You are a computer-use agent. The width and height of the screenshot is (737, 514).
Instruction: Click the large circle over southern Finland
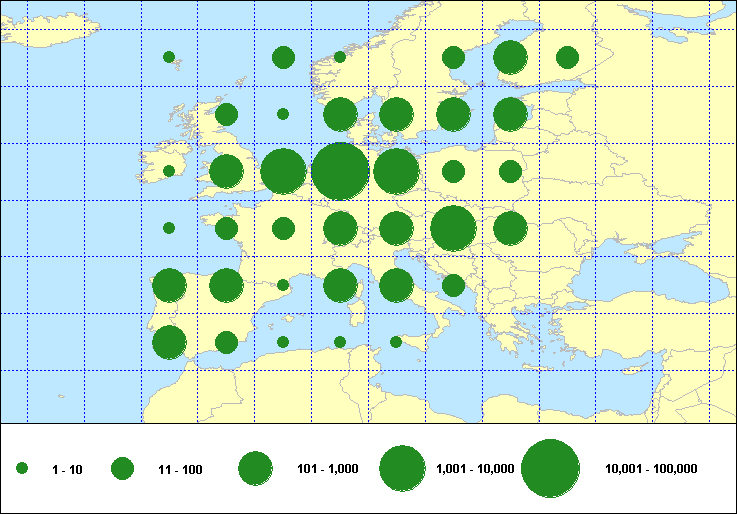(510, 57)
